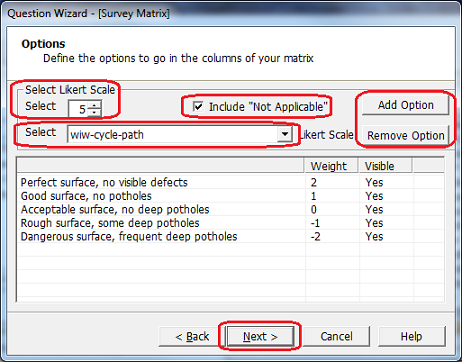Image resolution: width=462 pixels, height=362 pixels.
Task: Increase Likert scale count with up arrow
Action: [95, 105]
